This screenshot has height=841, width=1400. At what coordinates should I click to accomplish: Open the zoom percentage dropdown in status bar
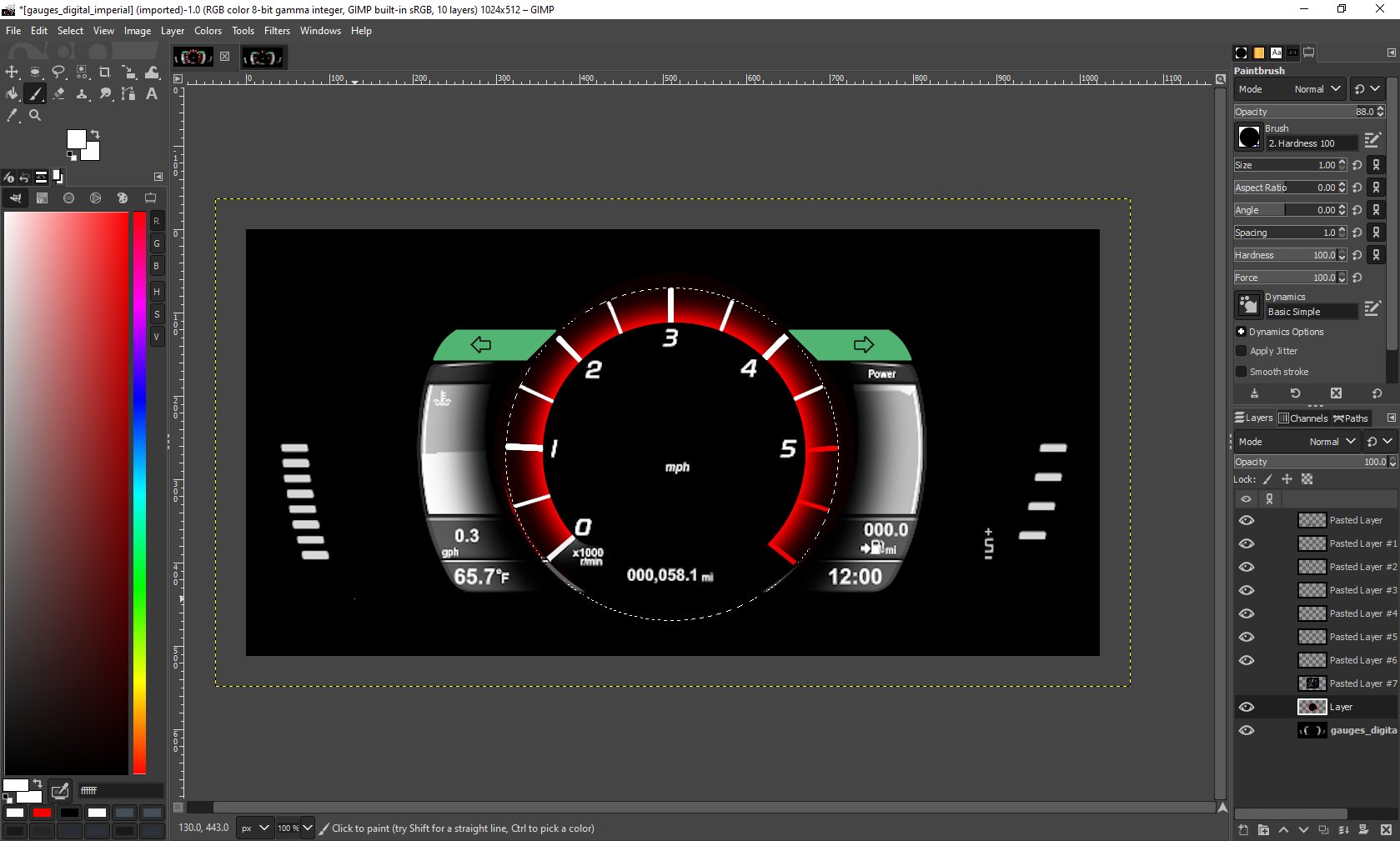(x=307, y=828)
